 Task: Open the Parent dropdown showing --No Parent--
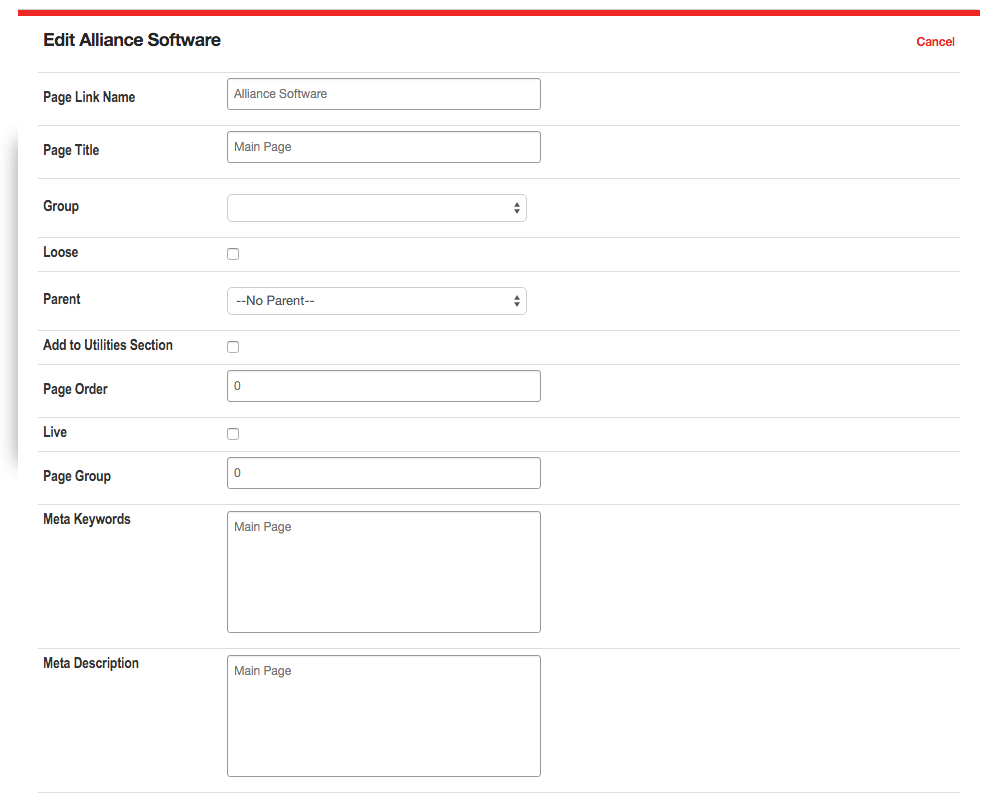(377, 301)
